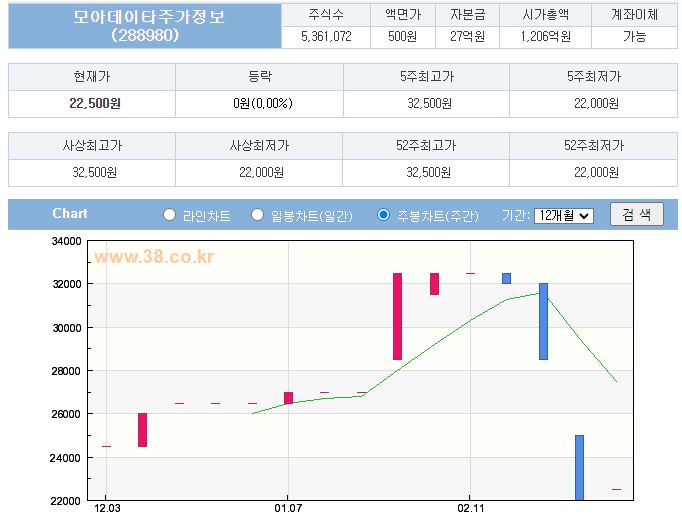Open the 기간 12개월 dropdown

(564, 216)
